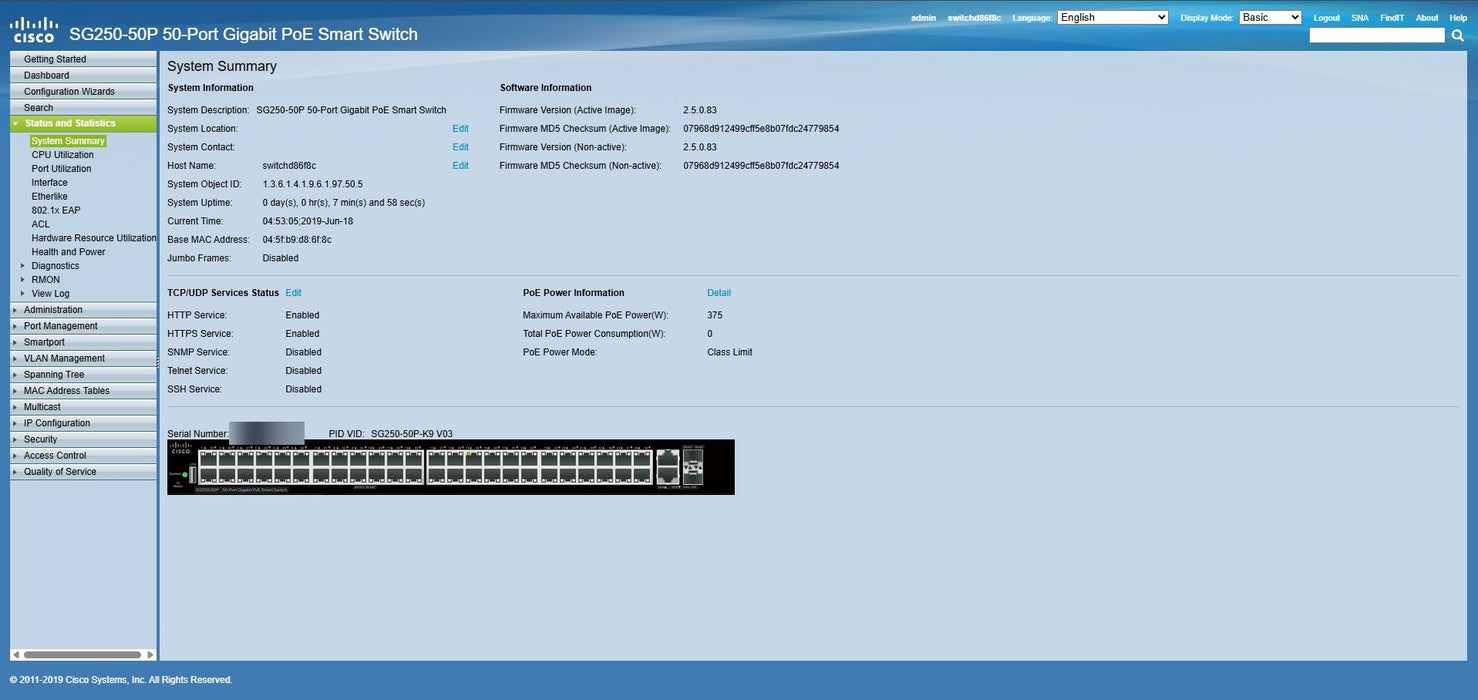
Task: Select CPU Utilization tree item
Action: [63, 155]
